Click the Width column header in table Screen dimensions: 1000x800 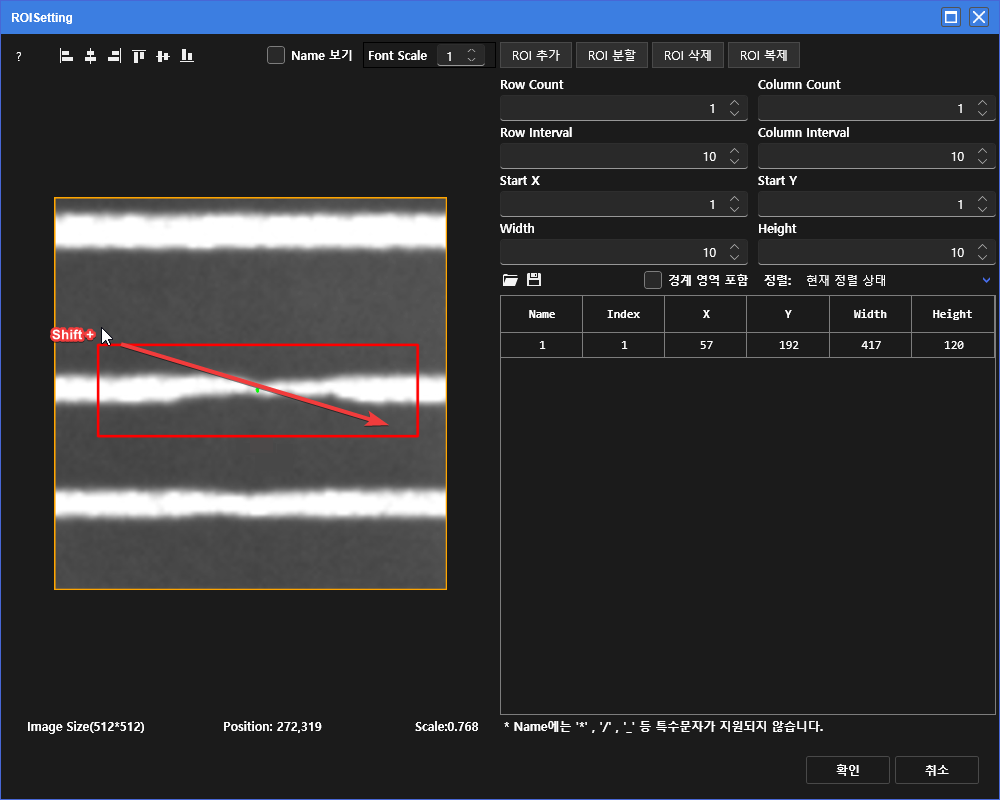coord(870,314)
